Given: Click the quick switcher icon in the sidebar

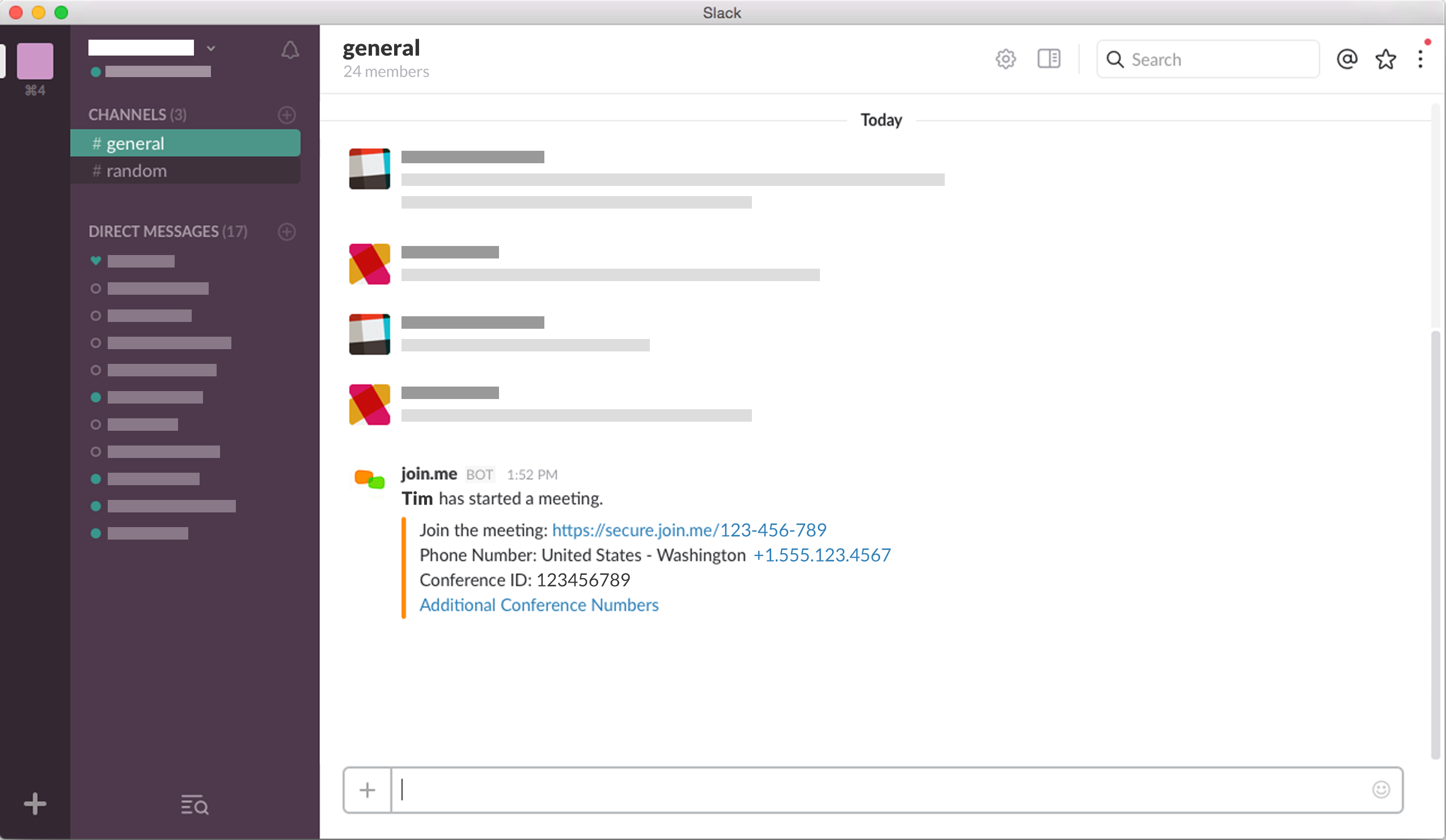Looking at the screenshot, I should pyautogui.click(x=195, y=804).
